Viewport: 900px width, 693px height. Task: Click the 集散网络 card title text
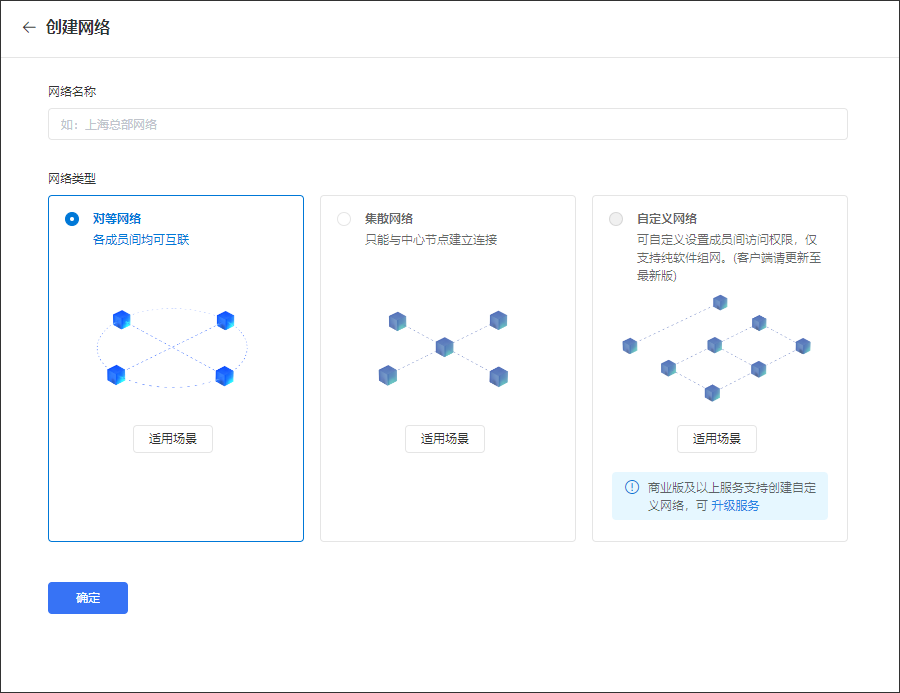coord(389,219)
